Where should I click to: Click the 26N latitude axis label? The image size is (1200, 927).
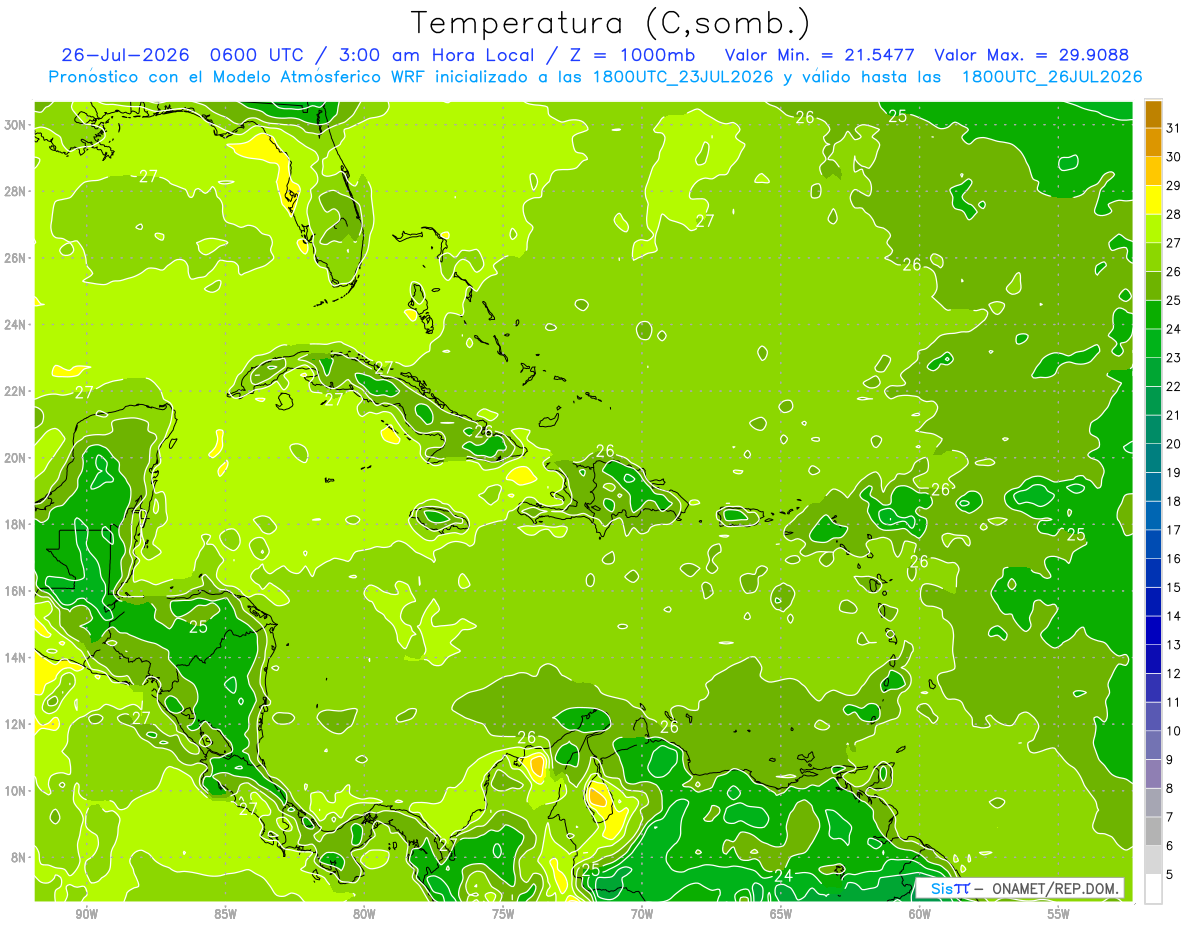[15, 258]
